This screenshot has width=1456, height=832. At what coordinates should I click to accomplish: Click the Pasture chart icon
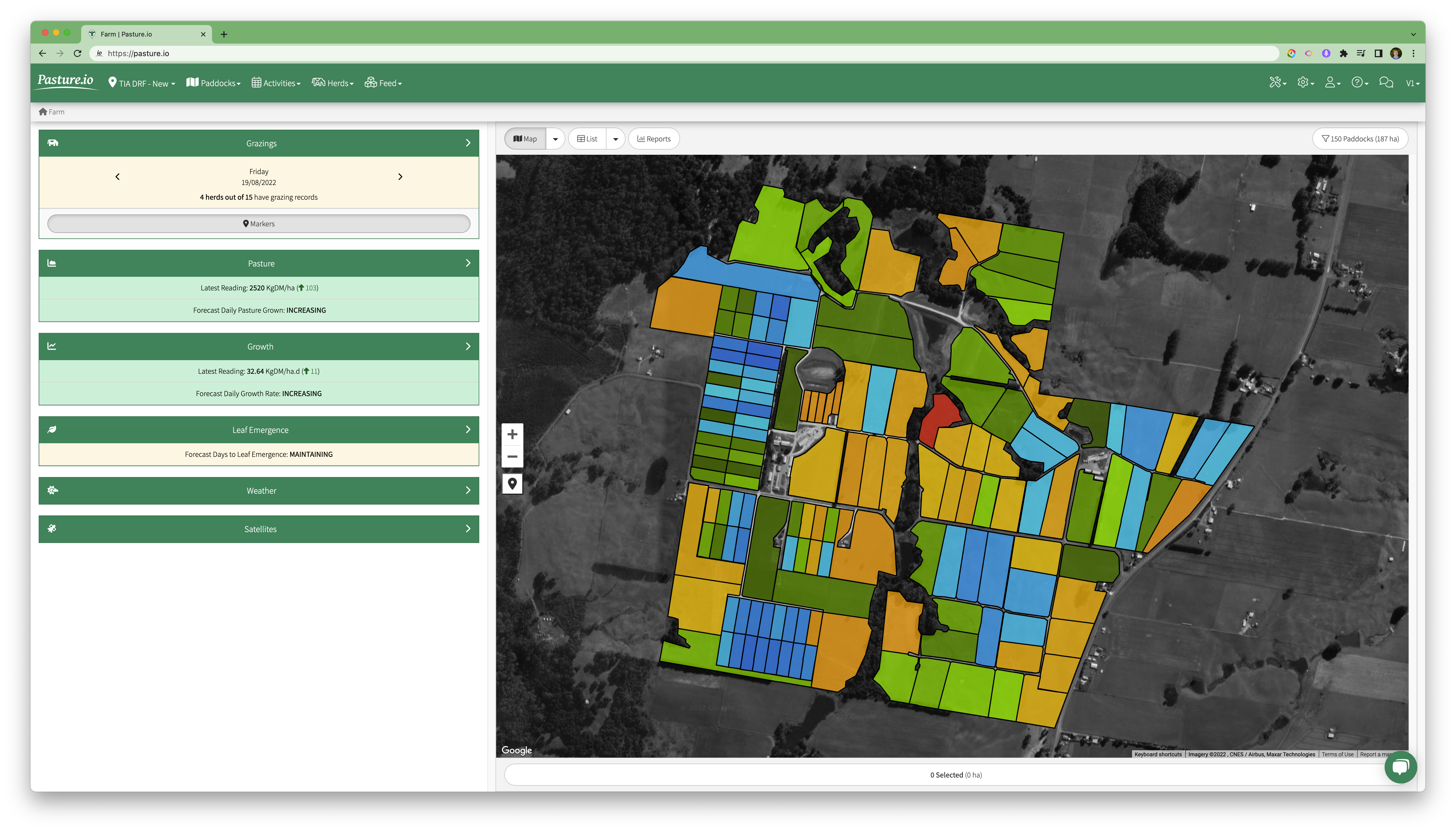tap(52, 263)
